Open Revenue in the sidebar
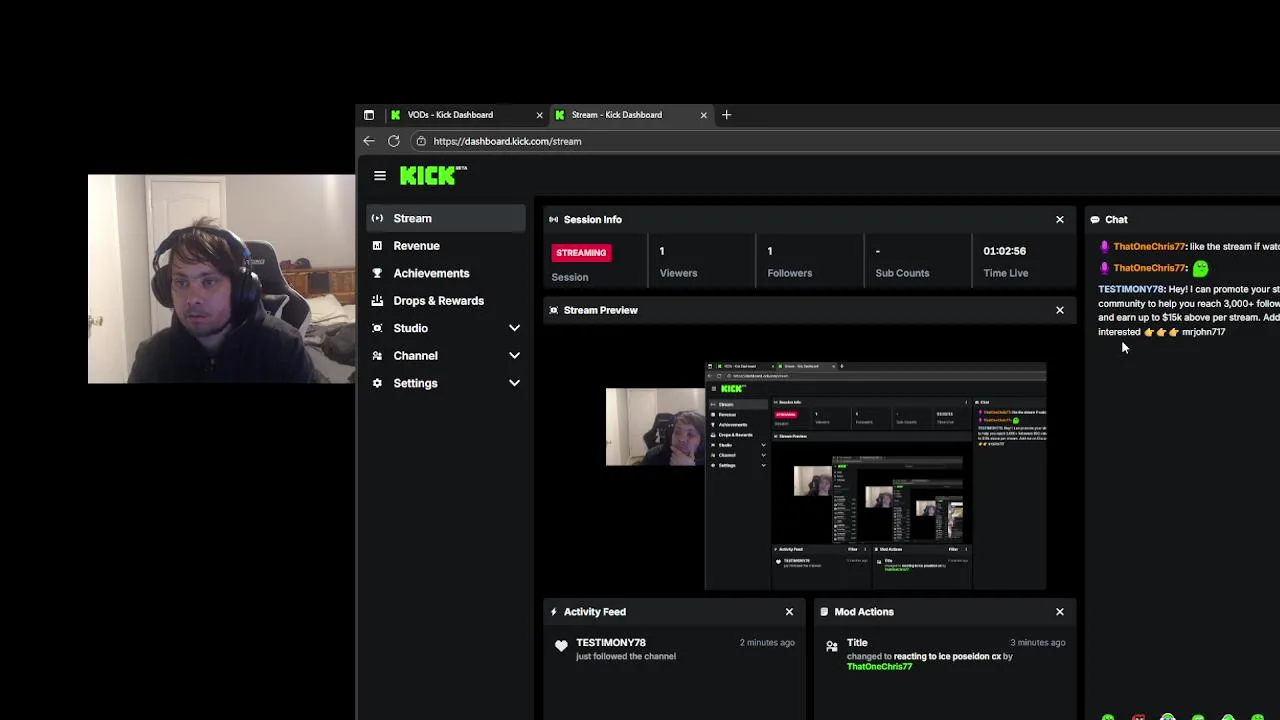Screen dimensions: 1280x720 (x=446, y=246)
